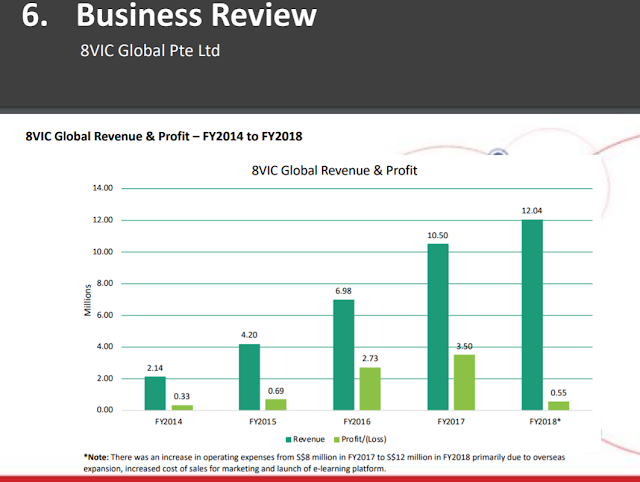Viewport: 640px width, 482px height.
Task: Click the 'Profit/(Loss)' legend label
Action: coord(364,439)
